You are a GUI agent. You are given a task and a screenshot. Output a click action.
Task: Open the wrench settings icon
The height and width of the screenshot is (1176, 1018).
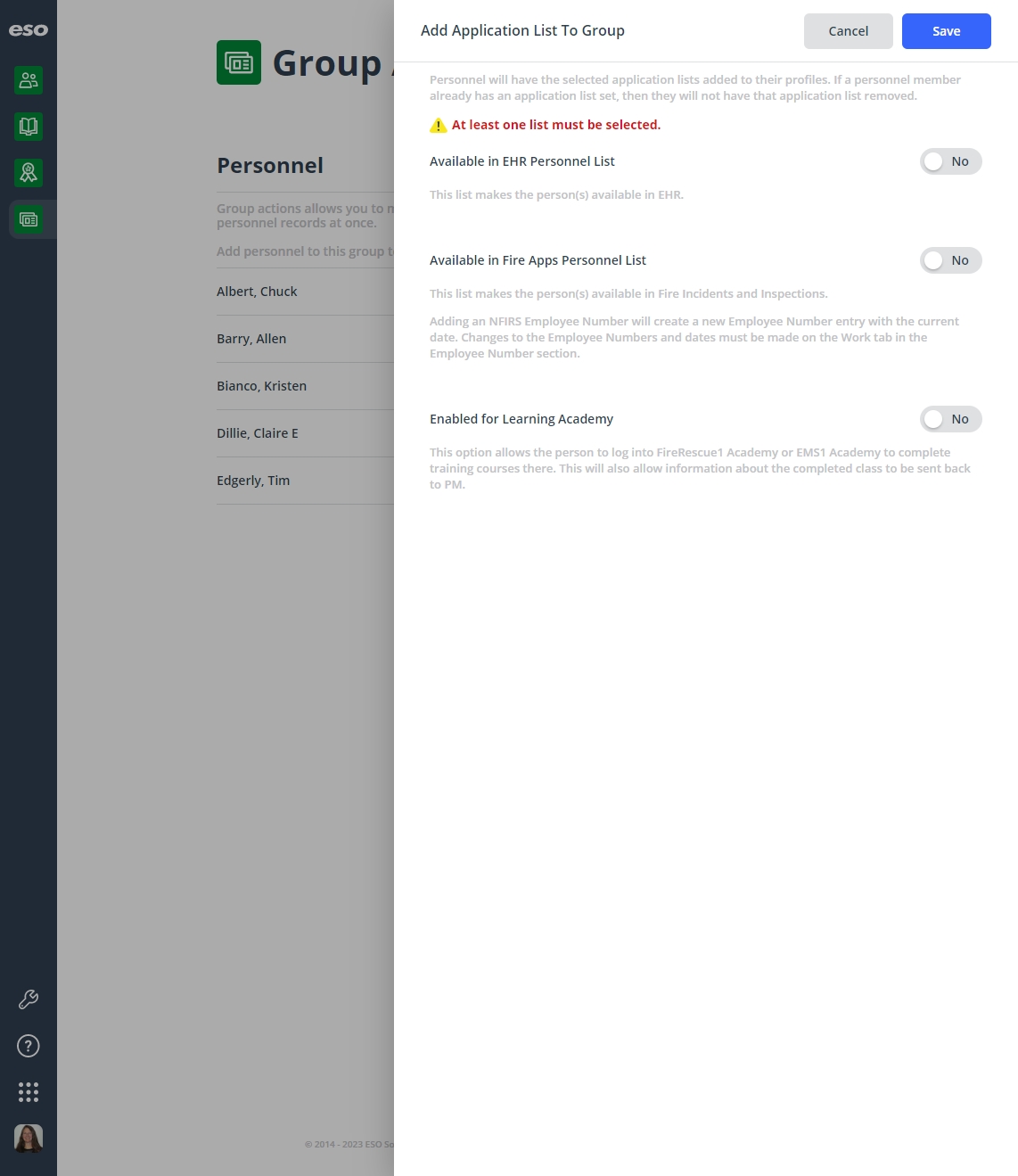click(x=29, y=999)
